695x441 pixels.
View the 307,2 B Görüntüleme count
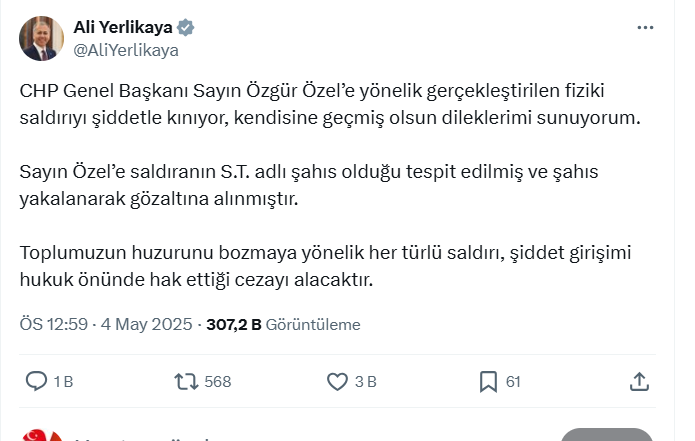click(x=282, y=325)
